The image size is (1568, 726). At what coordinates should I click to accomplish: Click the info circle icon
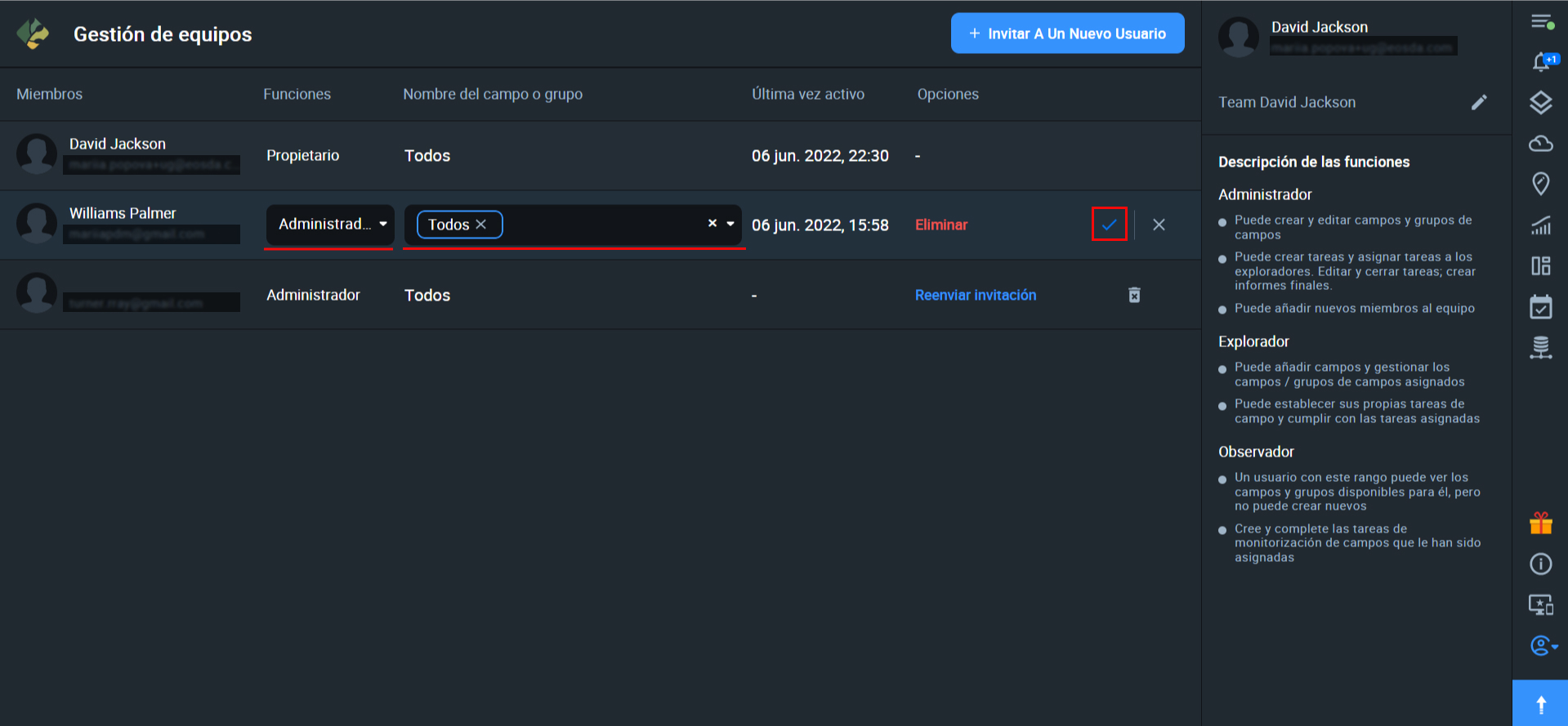click(1540, 563)
